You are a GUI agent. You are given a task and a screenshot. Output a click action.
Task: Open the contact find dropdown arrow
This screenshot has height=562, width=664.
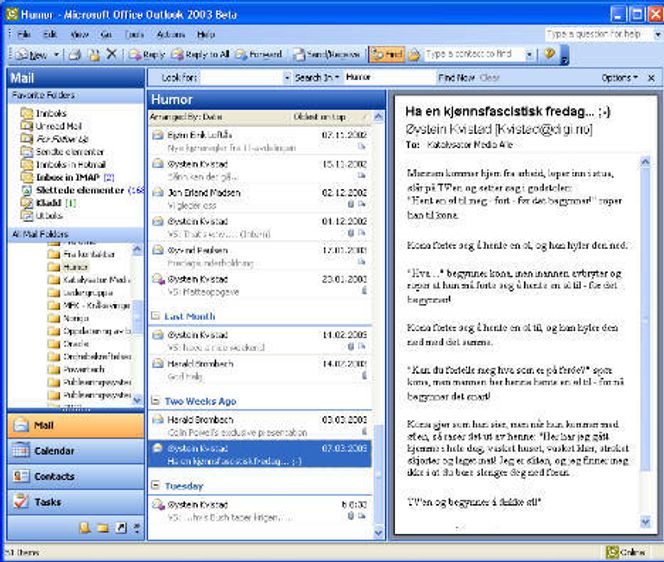pyautogui.click(x=529, y=55)
